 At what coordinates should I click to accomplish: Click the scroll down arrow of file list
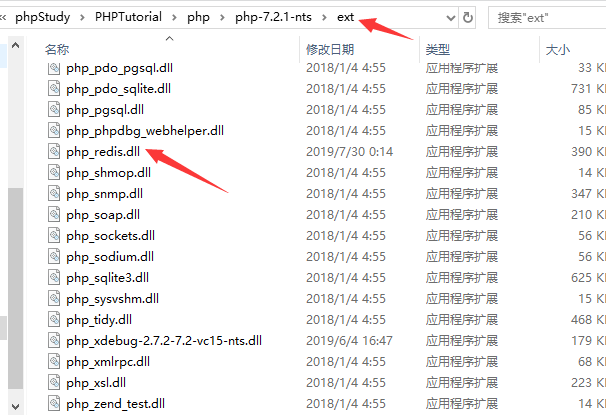(15, 407)
